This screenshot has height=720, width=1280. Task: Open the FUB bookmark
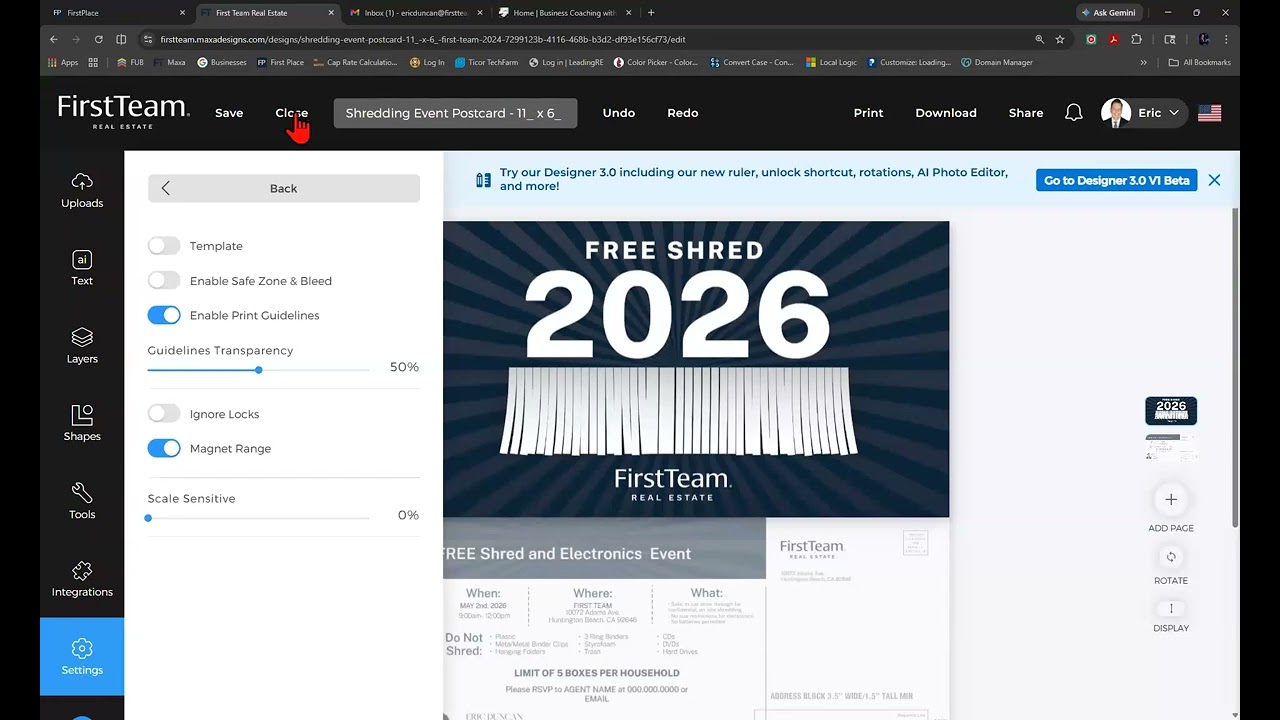tap(130, 62)
